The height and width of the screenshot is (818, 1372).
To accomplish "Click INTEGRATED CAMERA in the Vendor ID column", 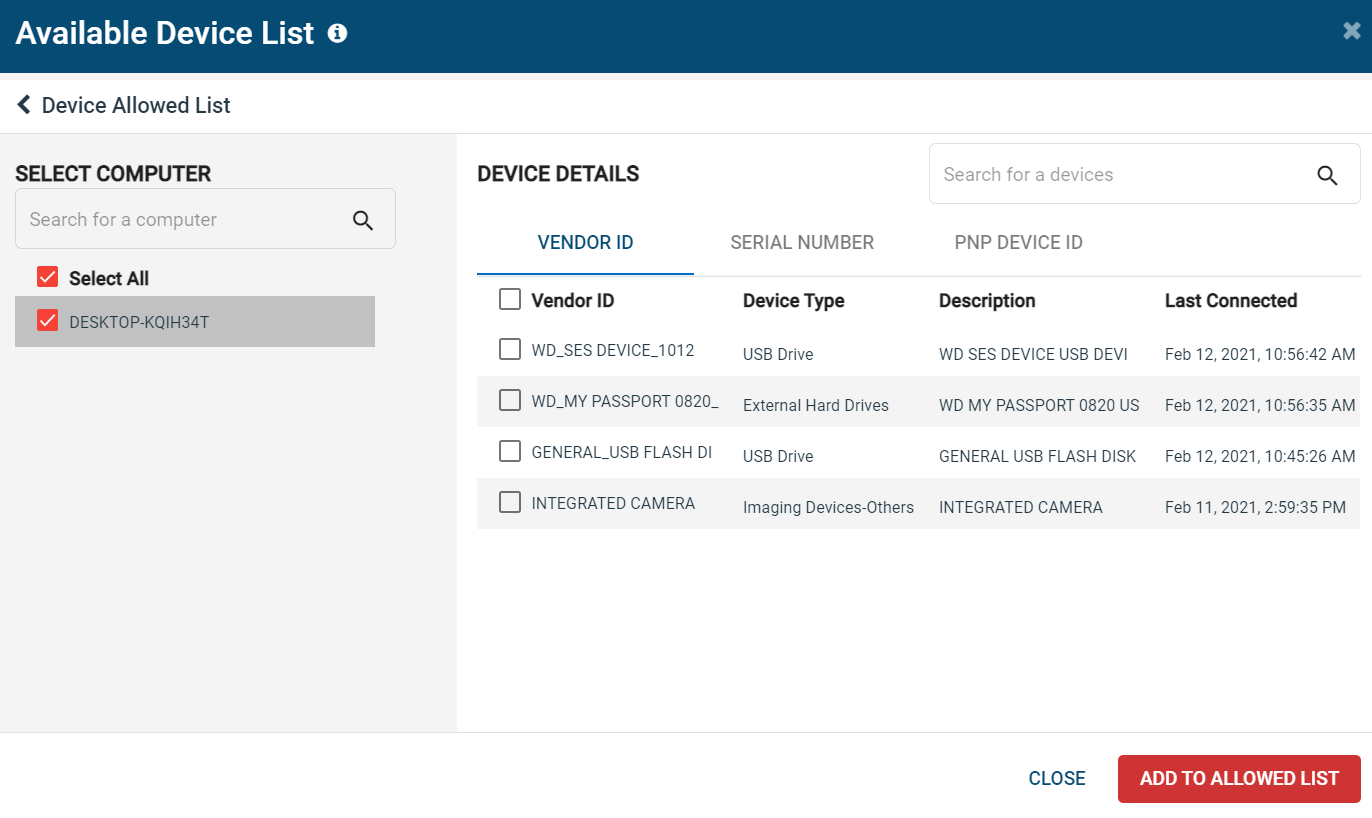I will click(613, 503).
